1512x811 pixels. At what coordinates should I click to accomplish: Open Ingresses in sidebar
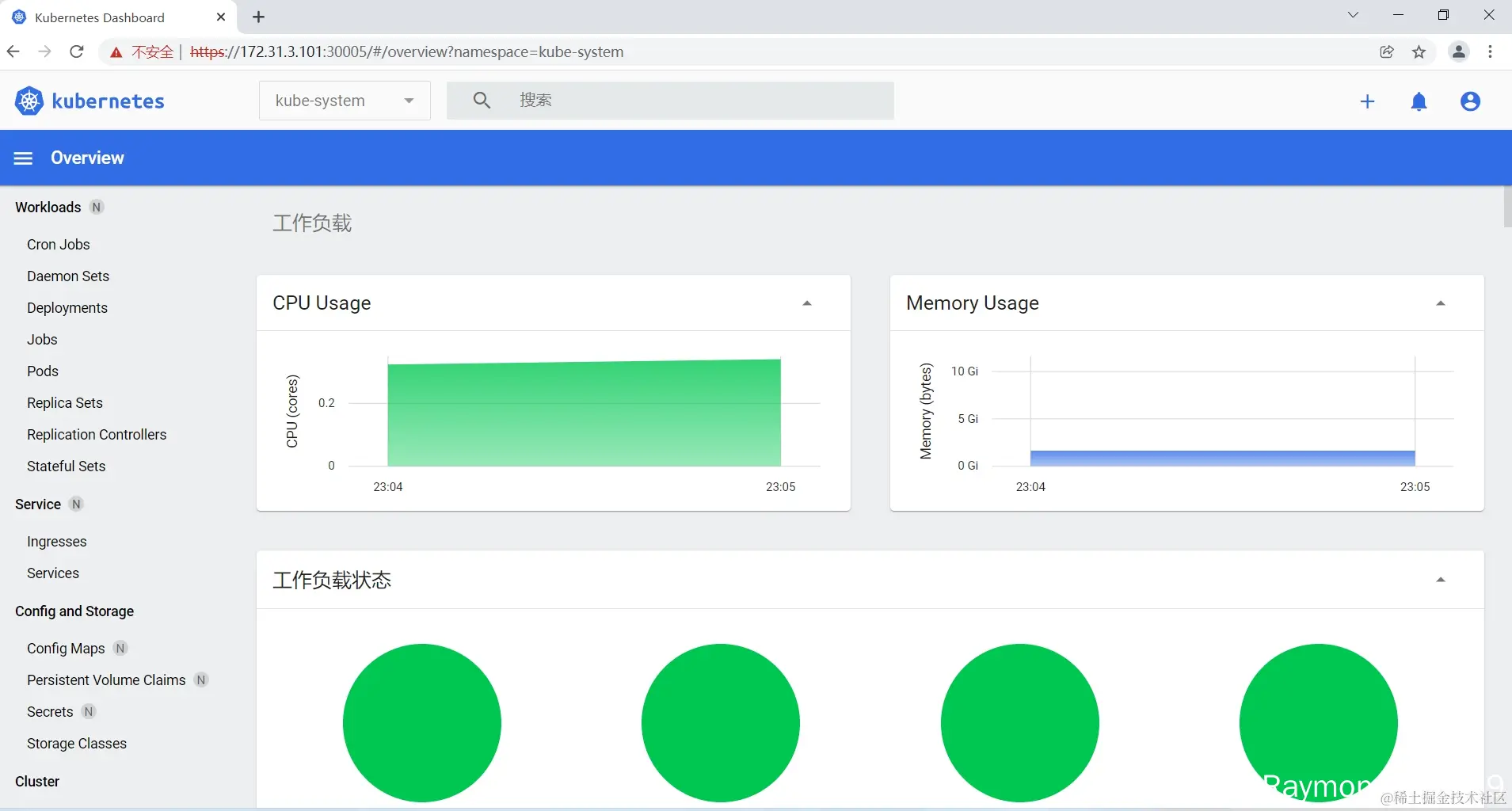pyautogui.click(x=57, y=541)
